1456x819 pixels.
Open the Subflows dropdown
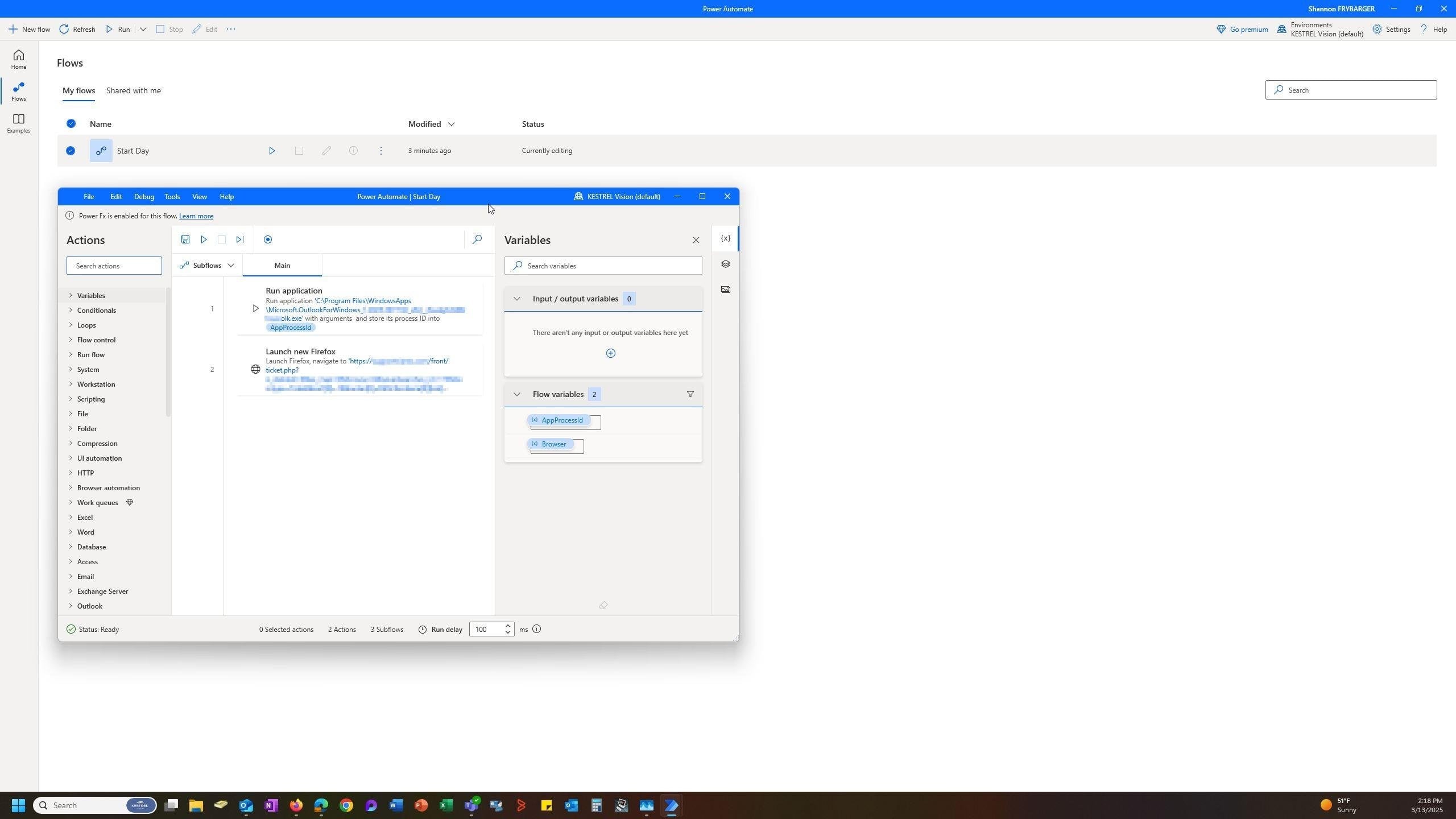207,266
